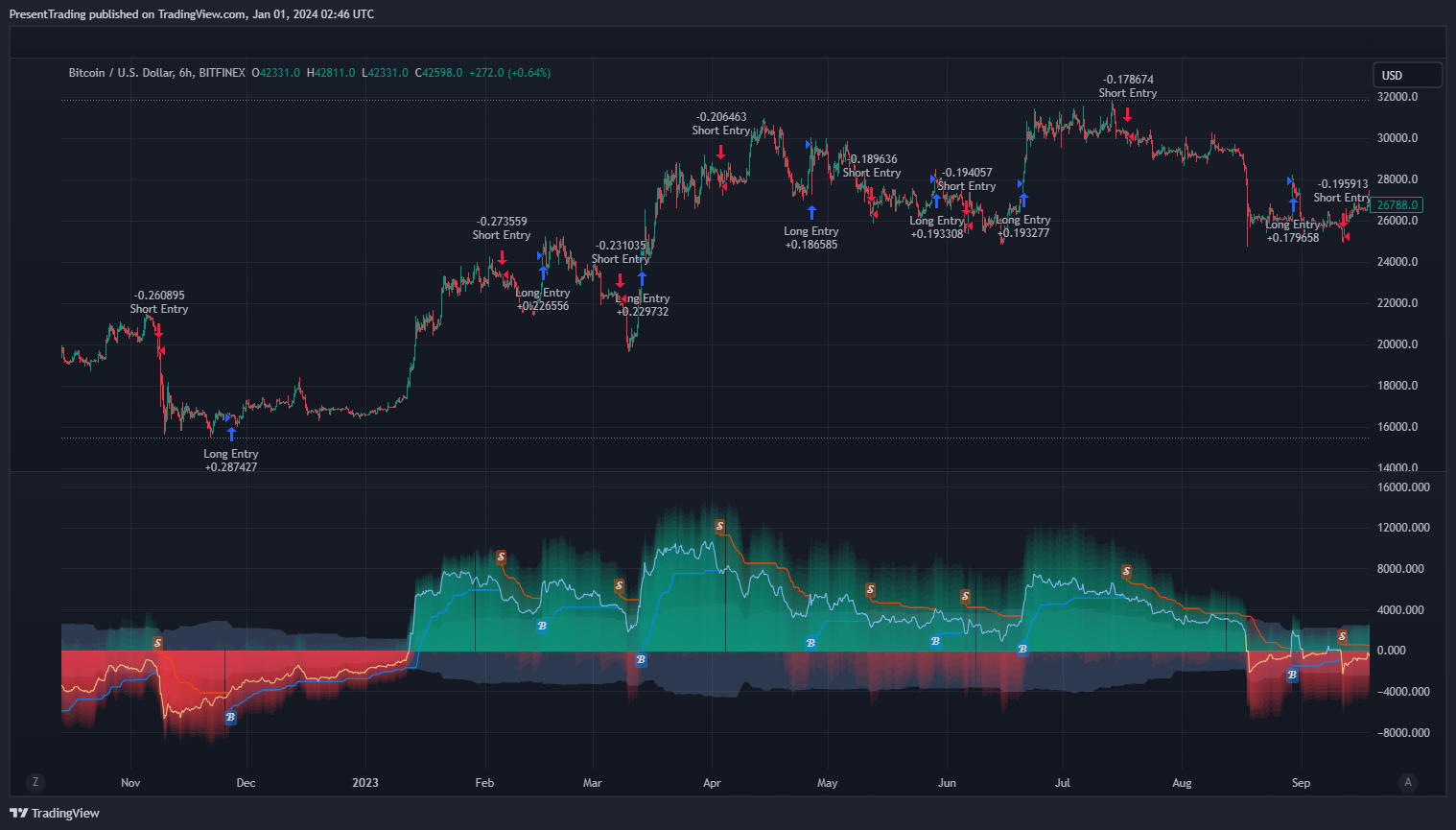
Task: Click the +272.0 (+0.64%) change text
Action: click(510, 73)
